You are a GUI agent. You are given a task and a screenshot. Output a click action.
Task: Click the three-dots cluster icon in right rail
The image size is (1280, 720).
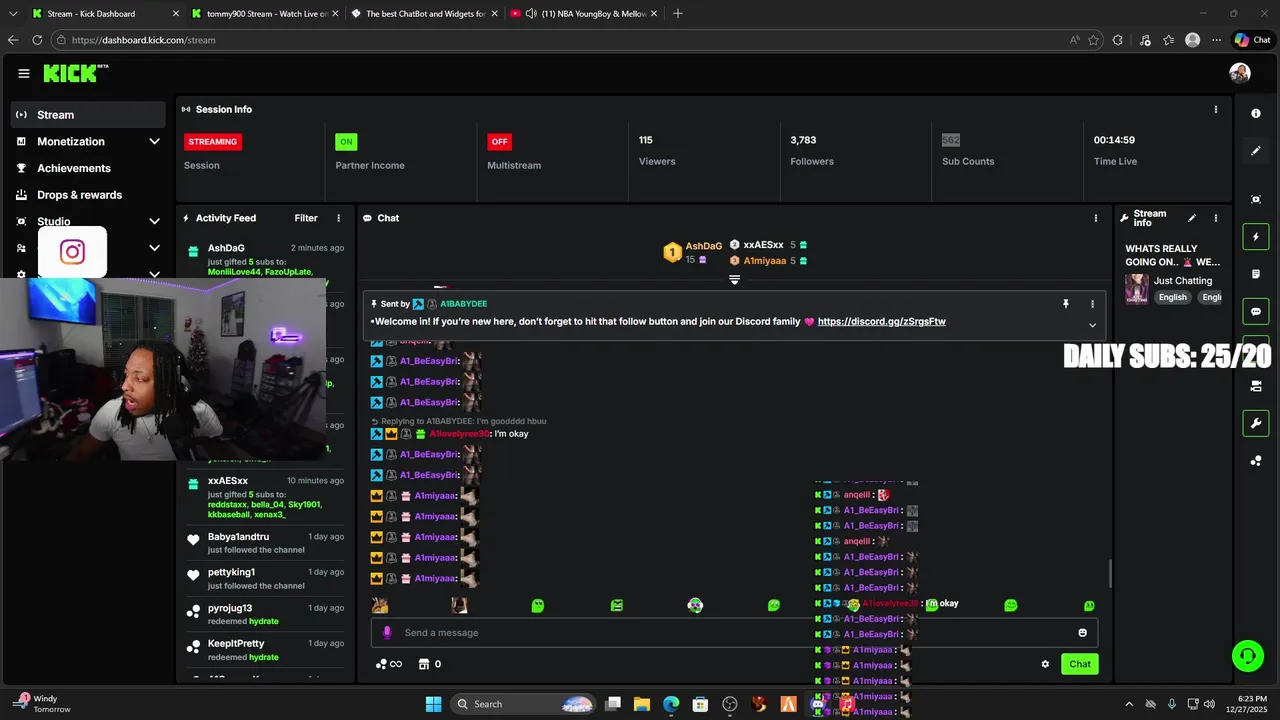[1256, 461]
